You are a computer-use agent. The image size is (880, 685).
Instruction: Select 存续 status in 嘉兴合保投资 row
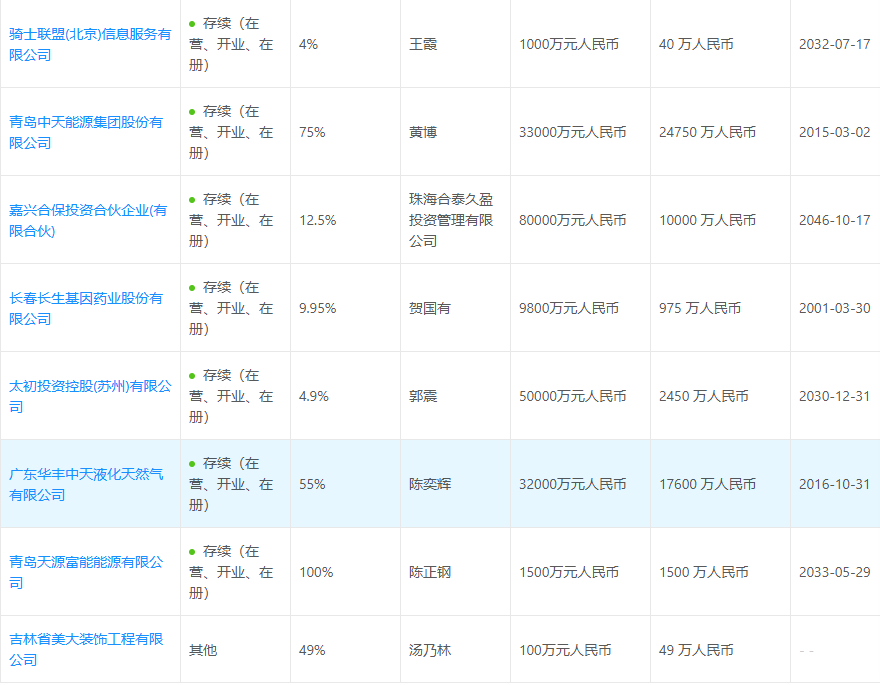coord(231,220)
